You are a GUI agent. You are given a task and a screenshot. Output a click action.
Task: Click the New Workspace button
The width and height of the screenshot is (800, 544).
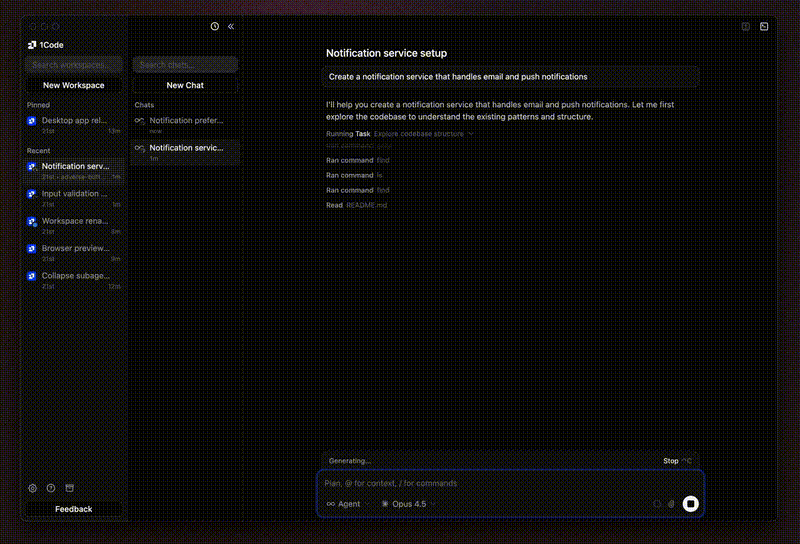coord(73,85)
